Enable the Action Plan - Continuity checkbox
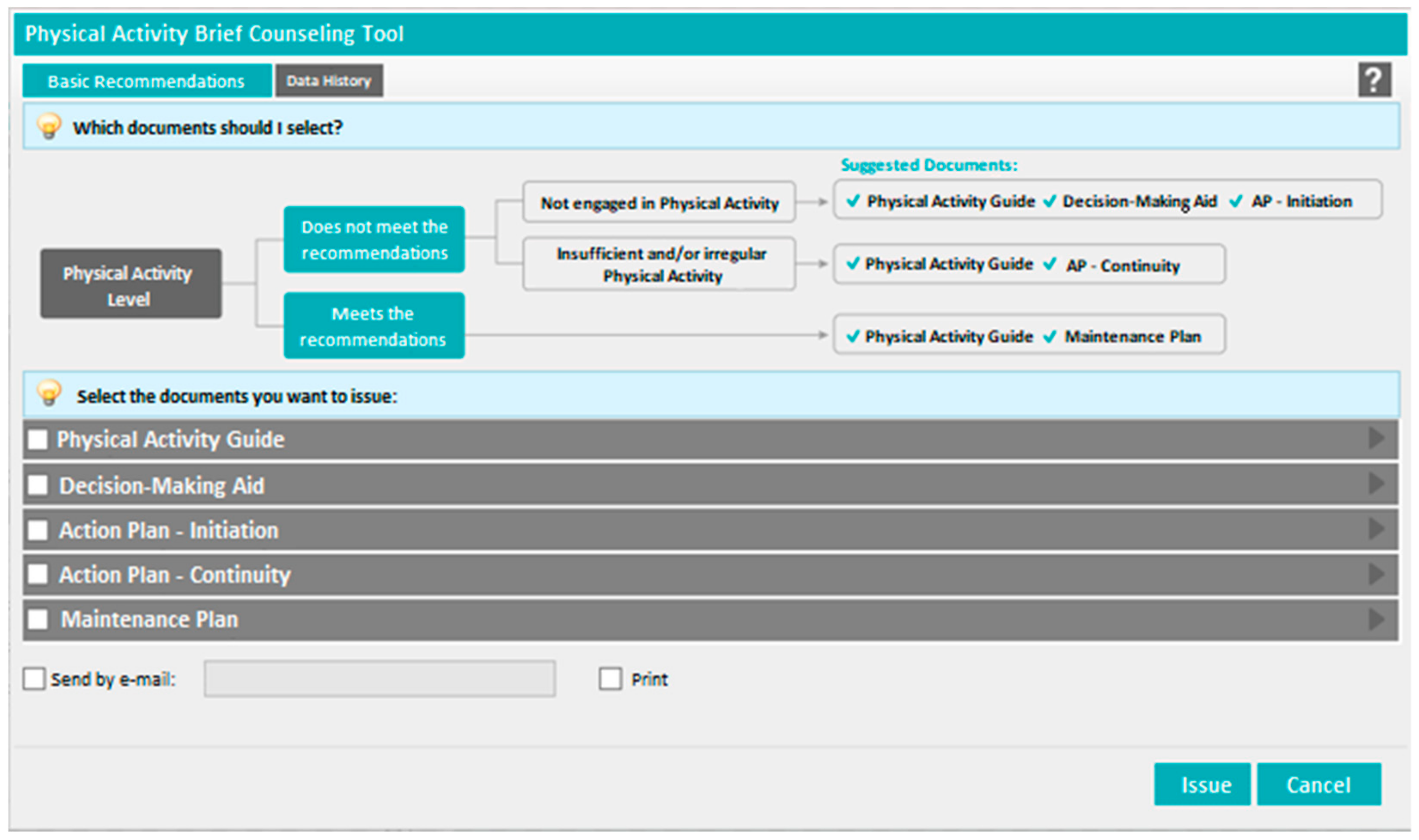The width and height of the screenshot is (1419, 840). pyautogui.click(x=38, y=574)
